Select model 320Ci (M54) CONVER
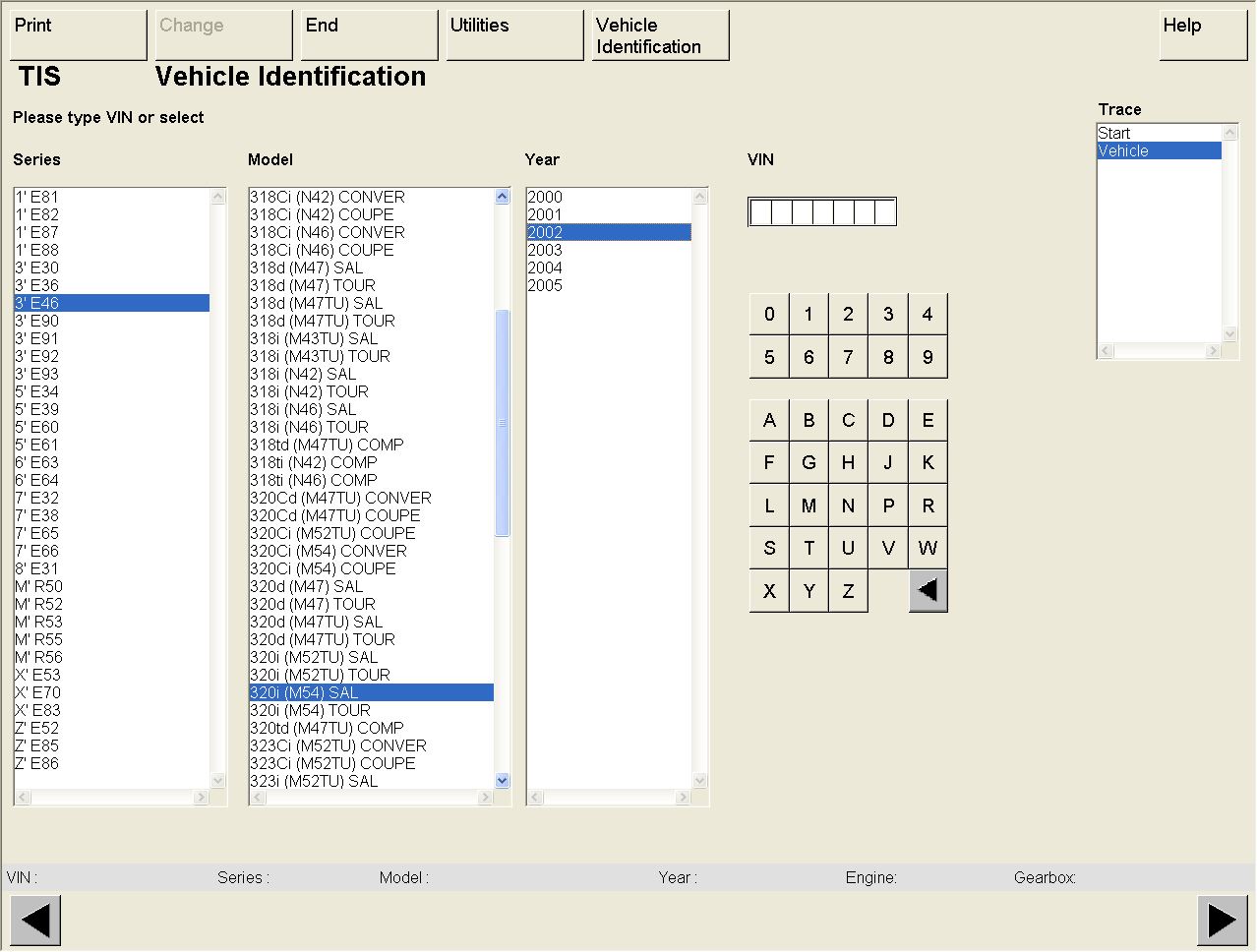The image size is (1257, 952). [372, 551]
